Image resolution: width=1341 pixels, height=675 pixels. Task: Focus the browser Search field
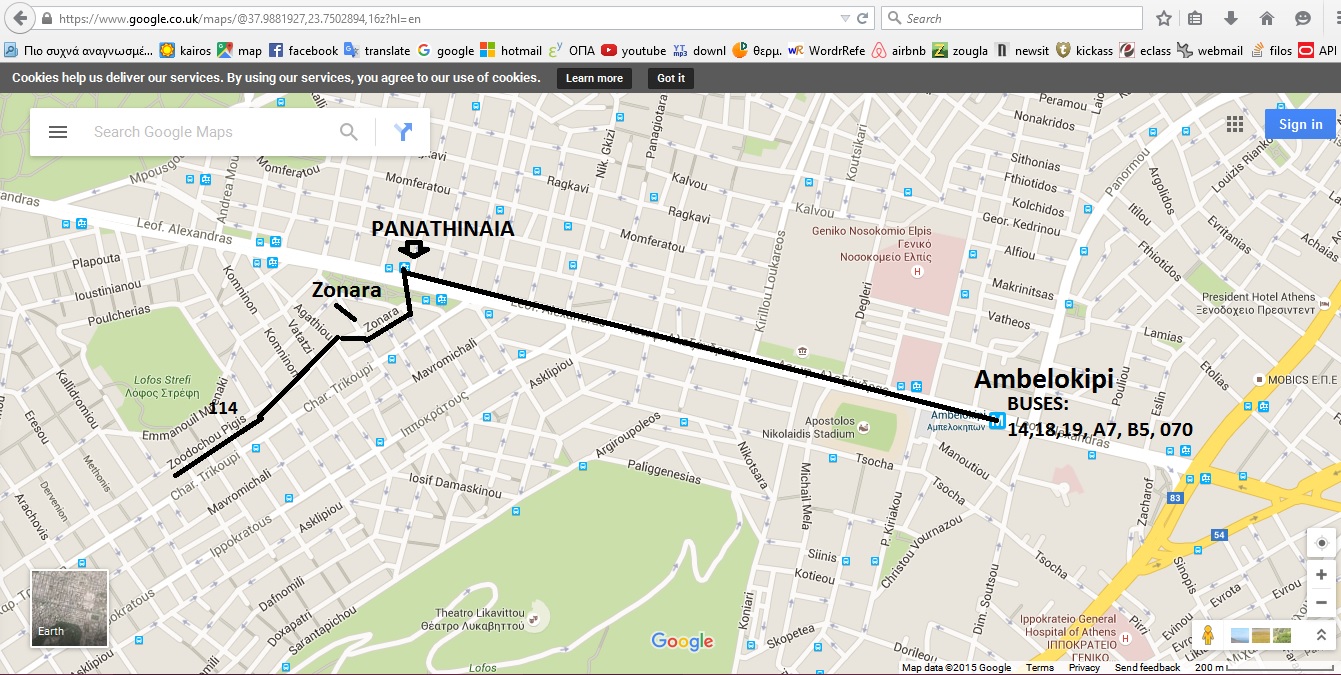(1012, 18)
